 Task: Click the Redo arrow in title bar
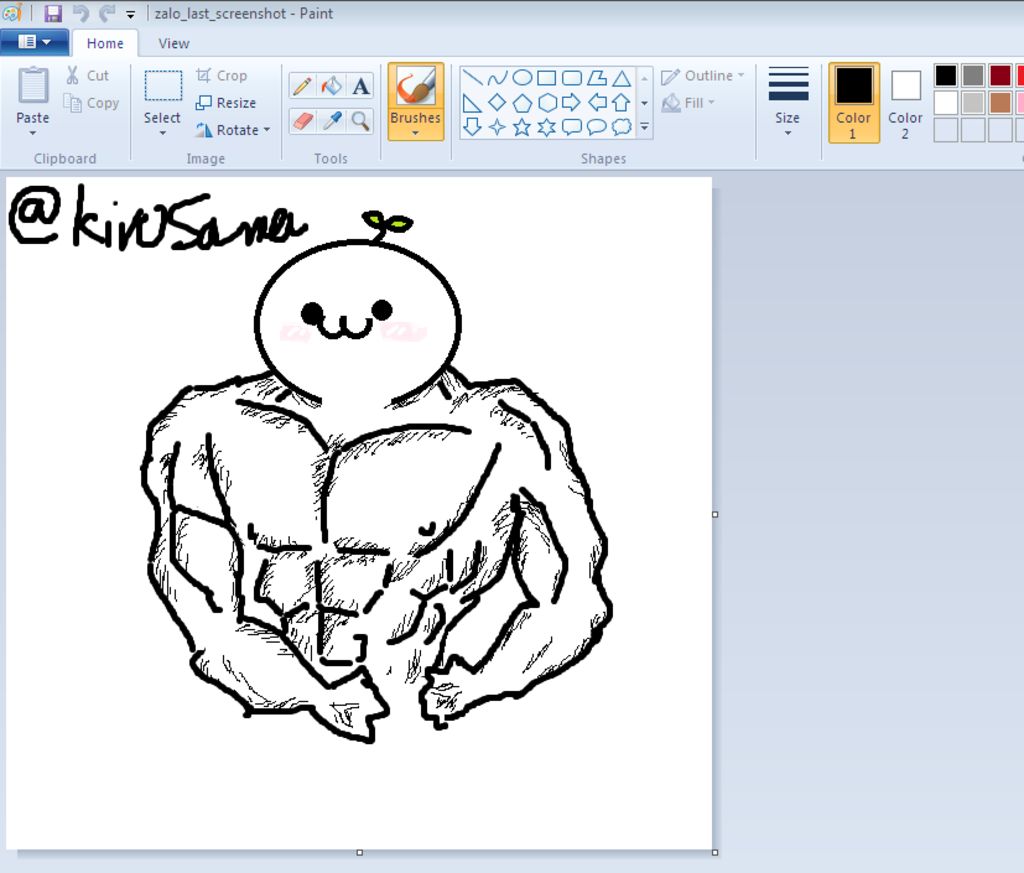click(x=106, y=13)
